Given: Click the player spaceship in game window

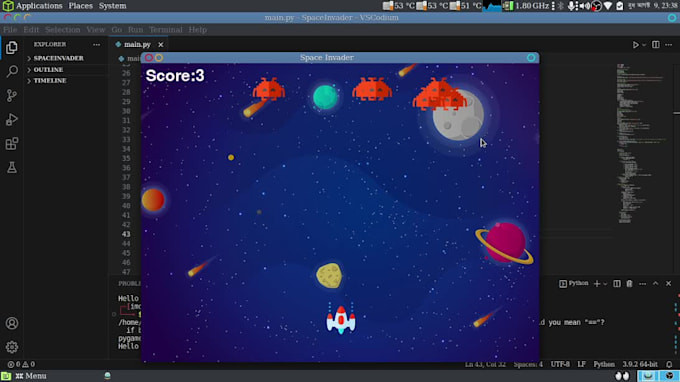Looking at the screenshot, I should pos(341,320).
